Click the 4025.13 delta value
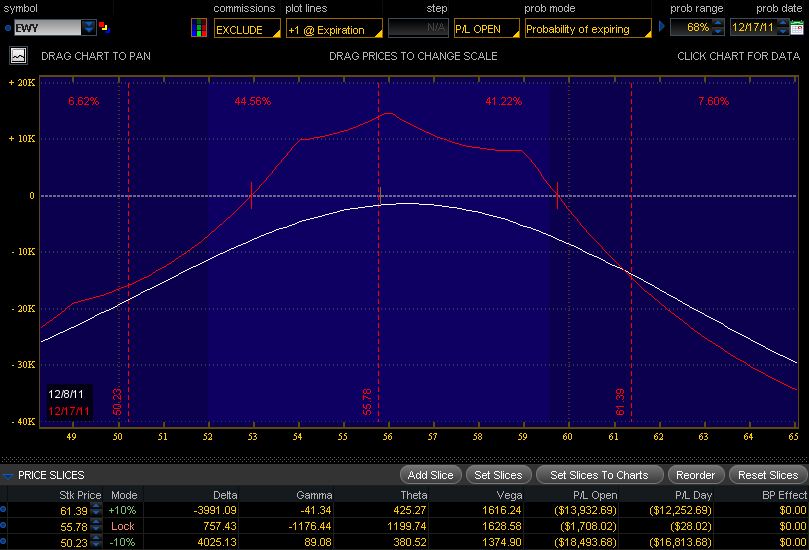 click(x=217, y=542)
